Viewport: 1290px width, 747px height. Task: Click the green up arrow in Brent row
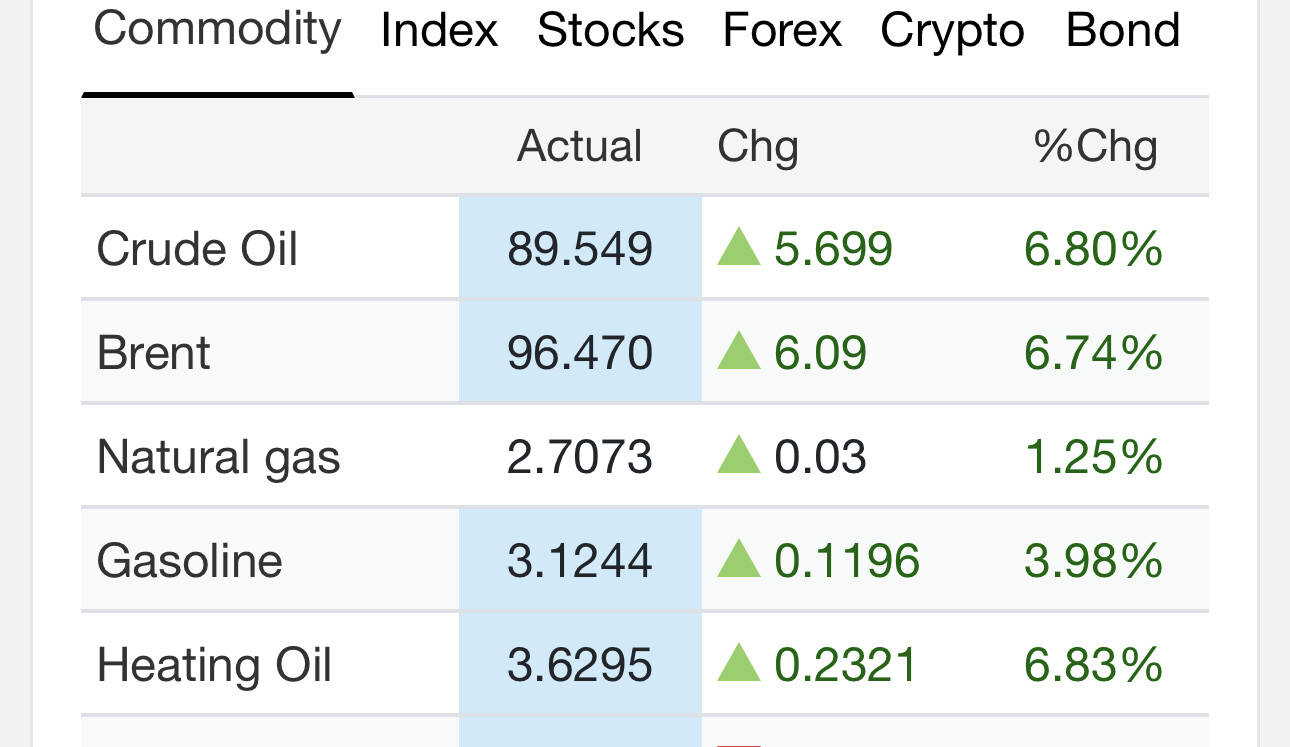click(739, 352)
